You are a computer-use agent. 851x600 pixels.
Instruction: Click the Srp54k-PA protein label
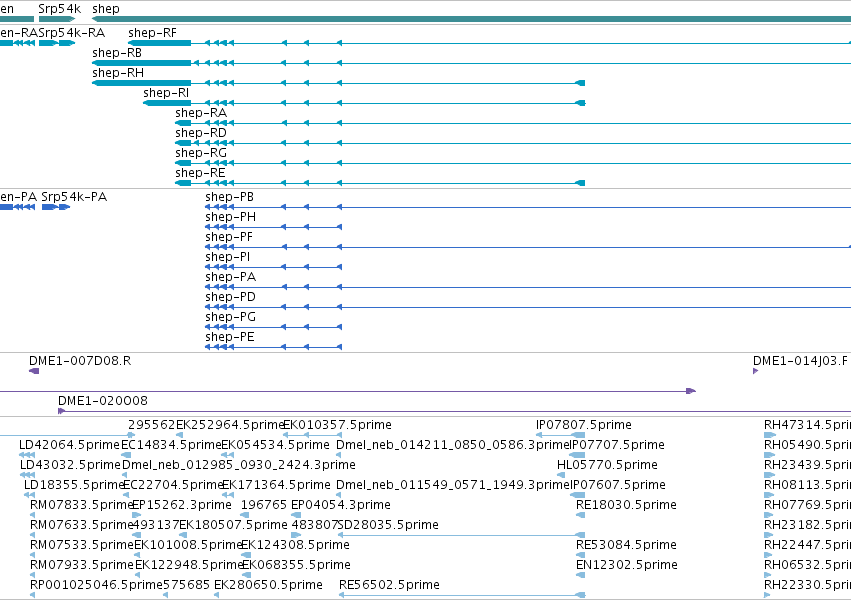click(x=74, y=196)
